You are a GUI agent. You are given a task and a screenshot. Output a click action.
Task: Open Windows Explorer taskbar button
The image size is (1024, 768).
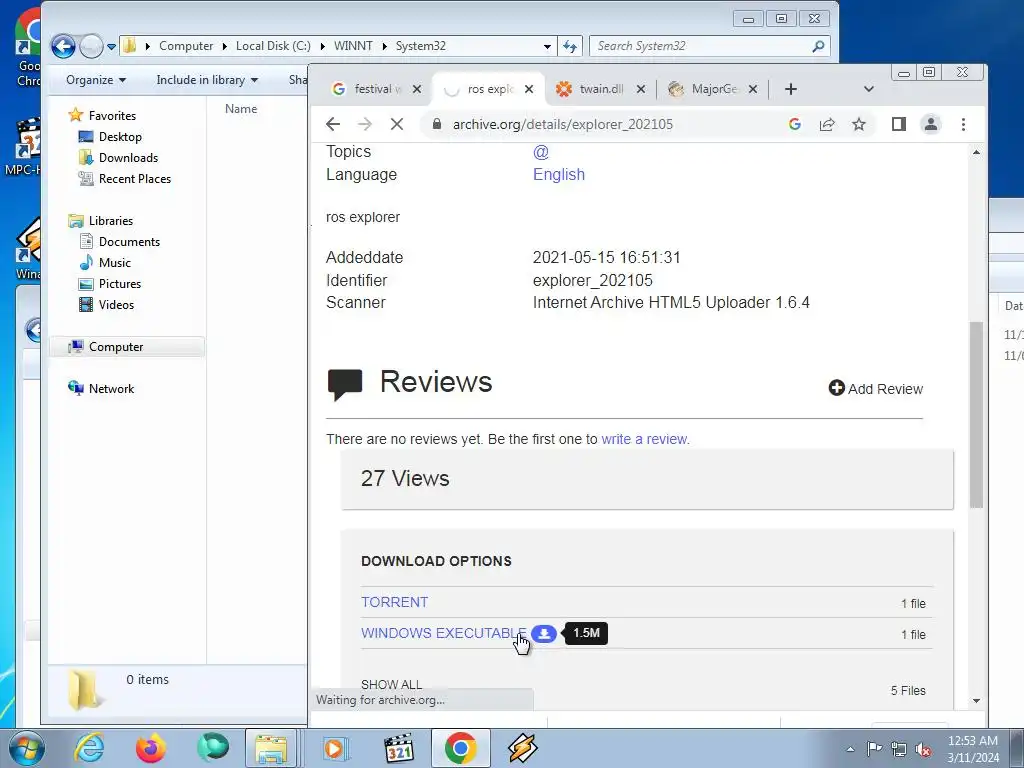271,748
